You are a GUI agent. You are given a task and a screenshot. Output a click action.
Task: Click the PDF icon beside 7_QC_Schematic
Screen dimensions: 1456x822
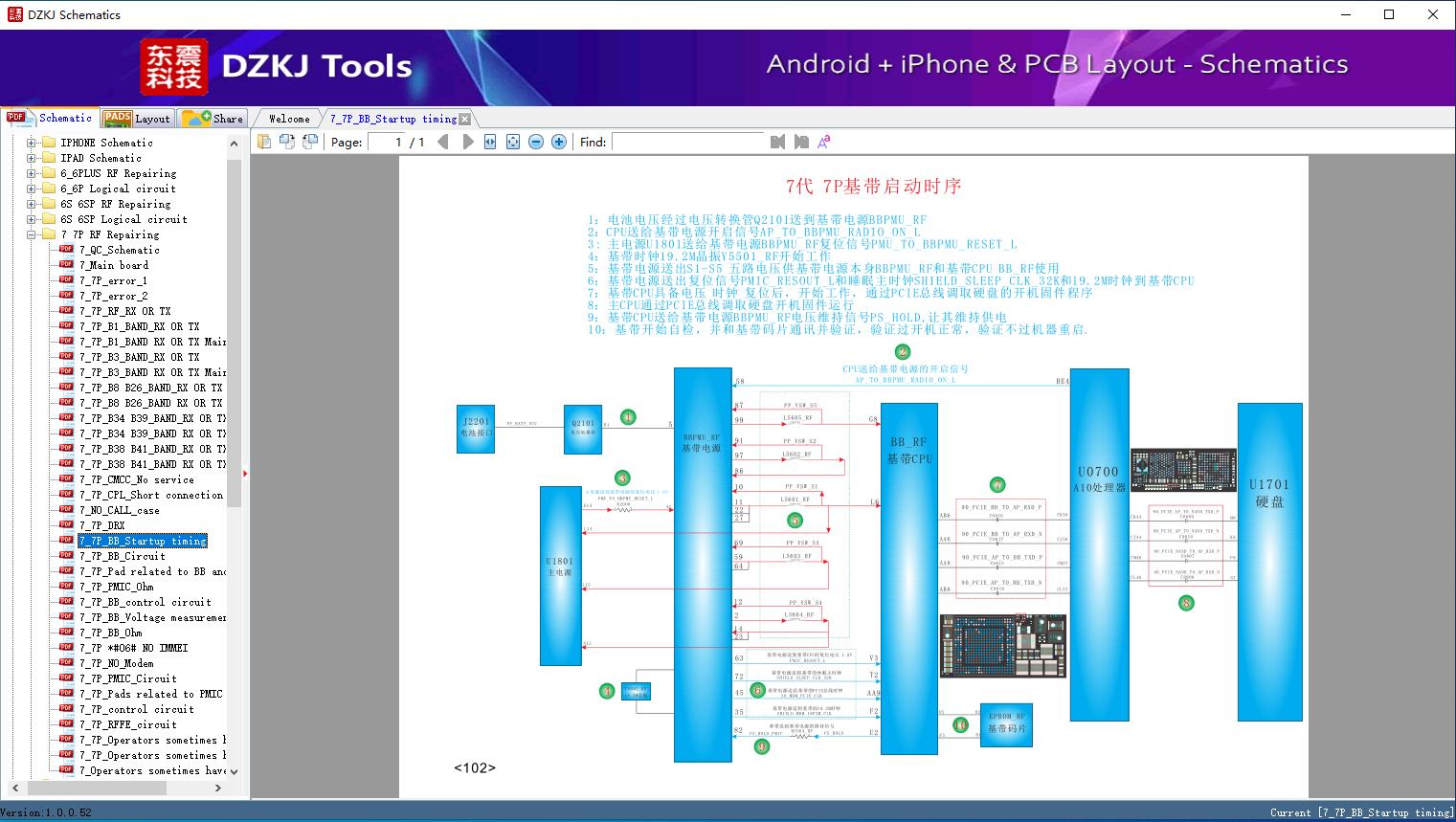66,250
